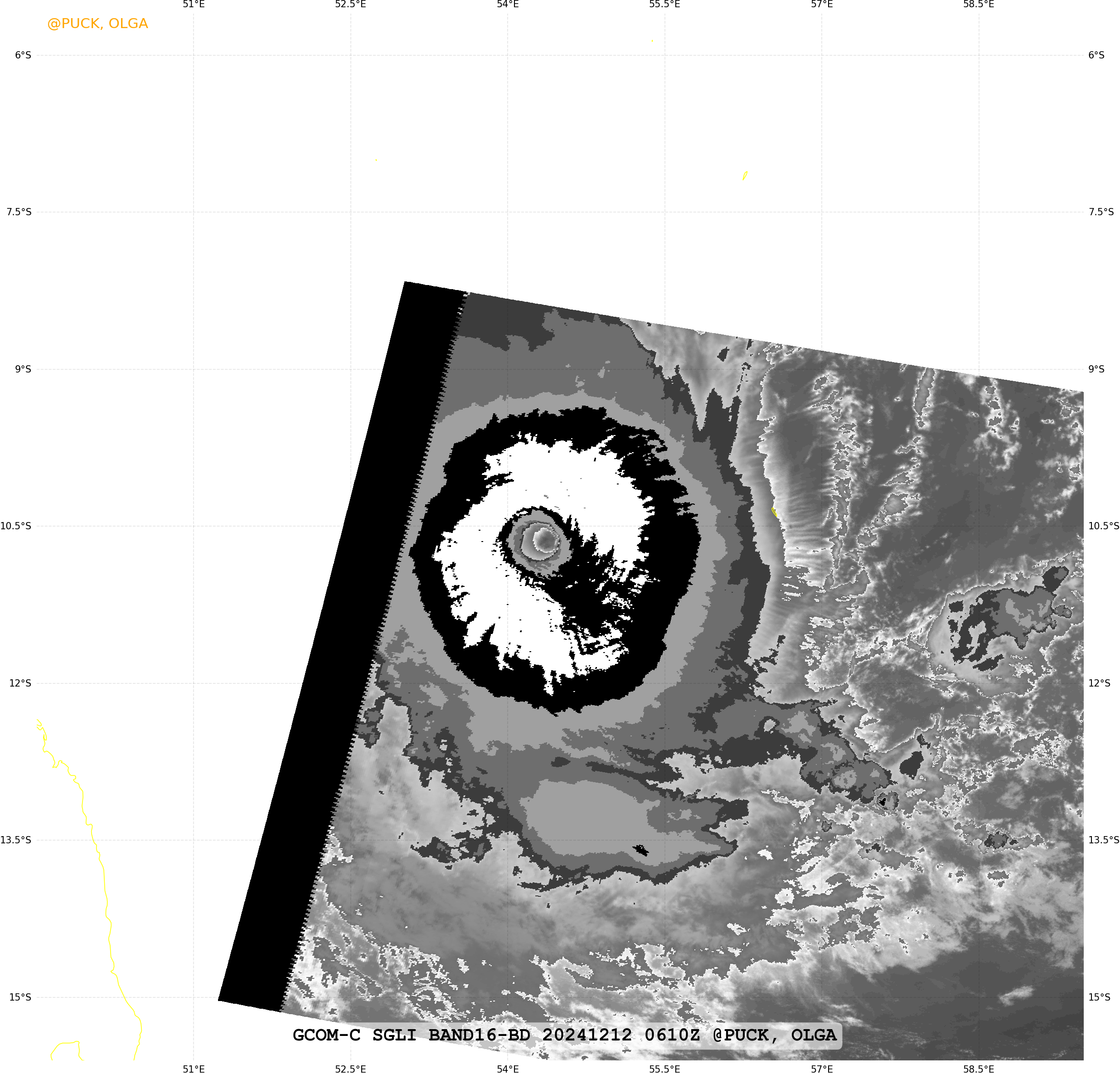Image resolution: width=1120 pixels, height=1074 pixels.
Task: Click the left 9°S latitude label
Action: click(23, 369)
